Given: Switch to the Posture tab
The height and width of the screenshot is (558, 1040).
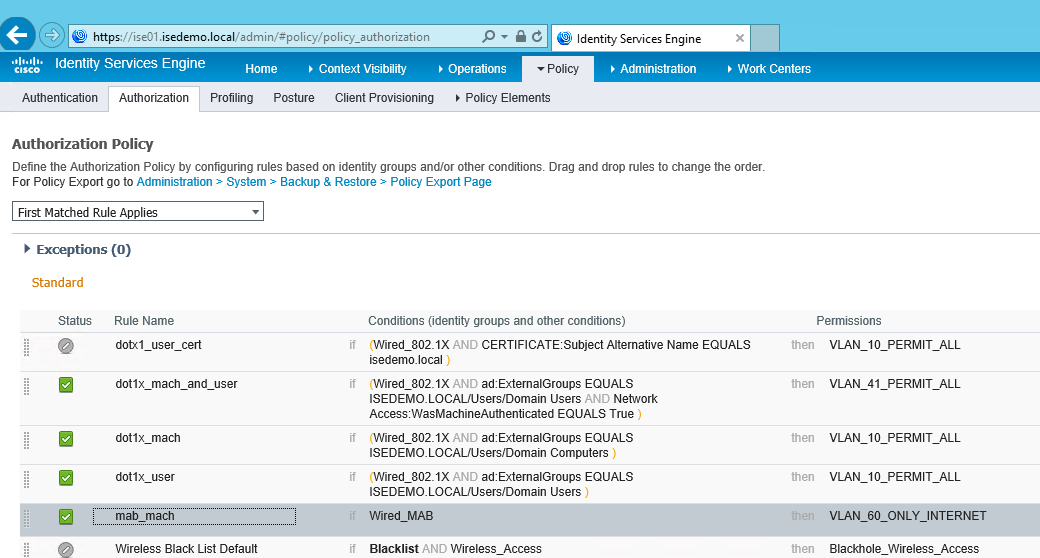Looking at the screenshot, I should [294, 98].
